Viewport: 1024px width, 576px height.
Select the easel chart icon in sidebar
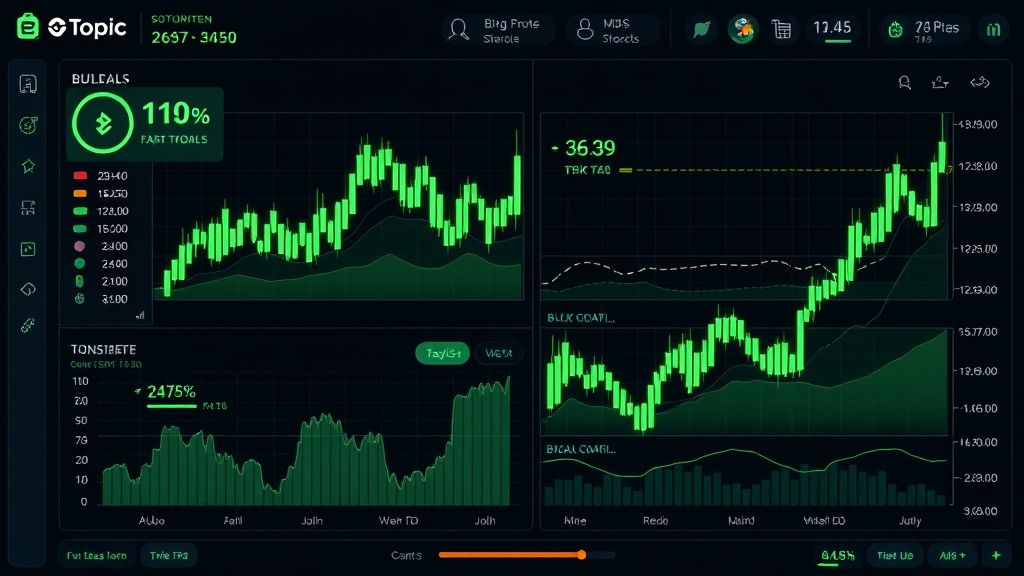point(28,208)
